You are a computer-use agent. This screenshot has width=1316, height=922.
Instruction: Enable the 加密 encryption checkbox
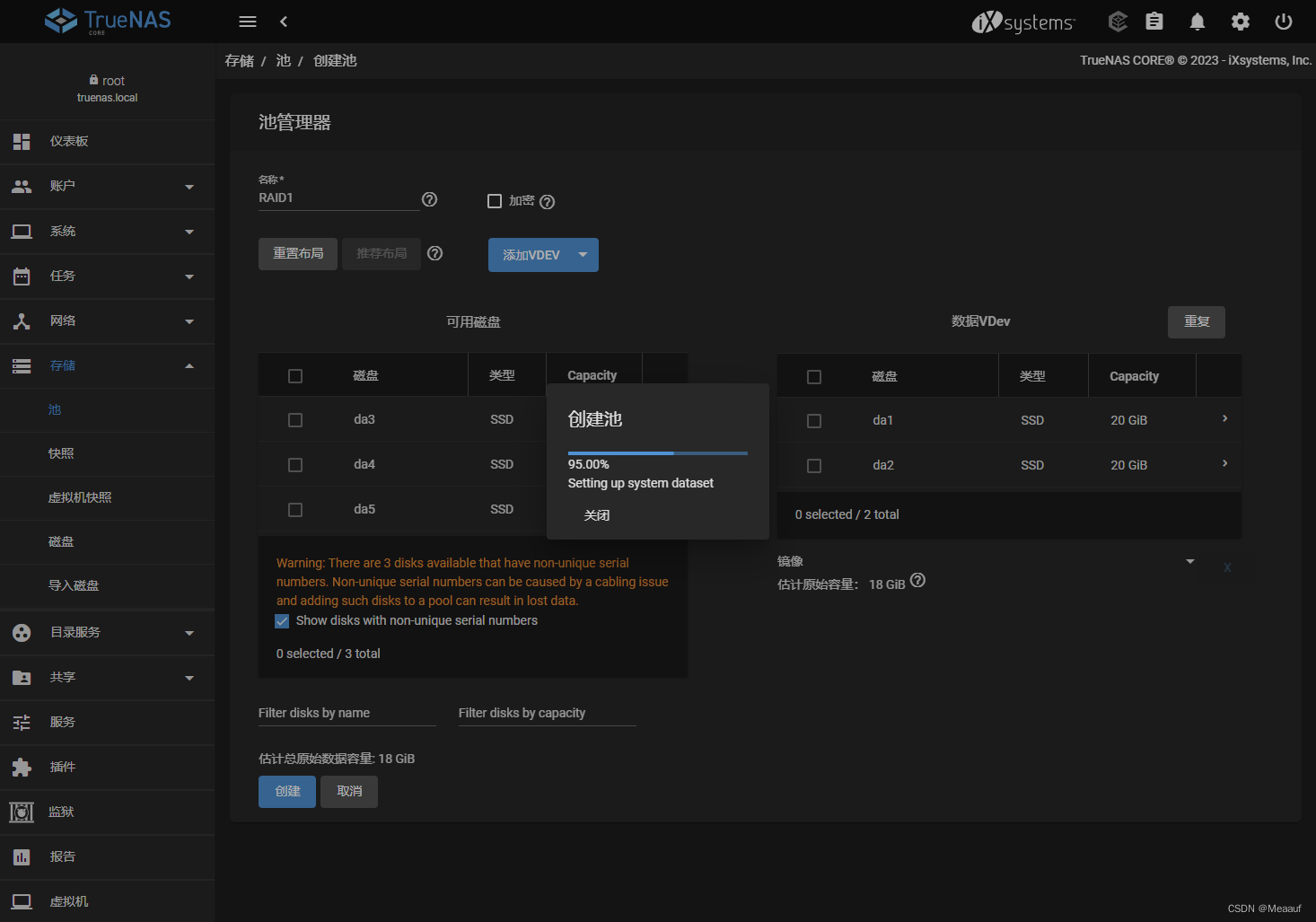495,201
